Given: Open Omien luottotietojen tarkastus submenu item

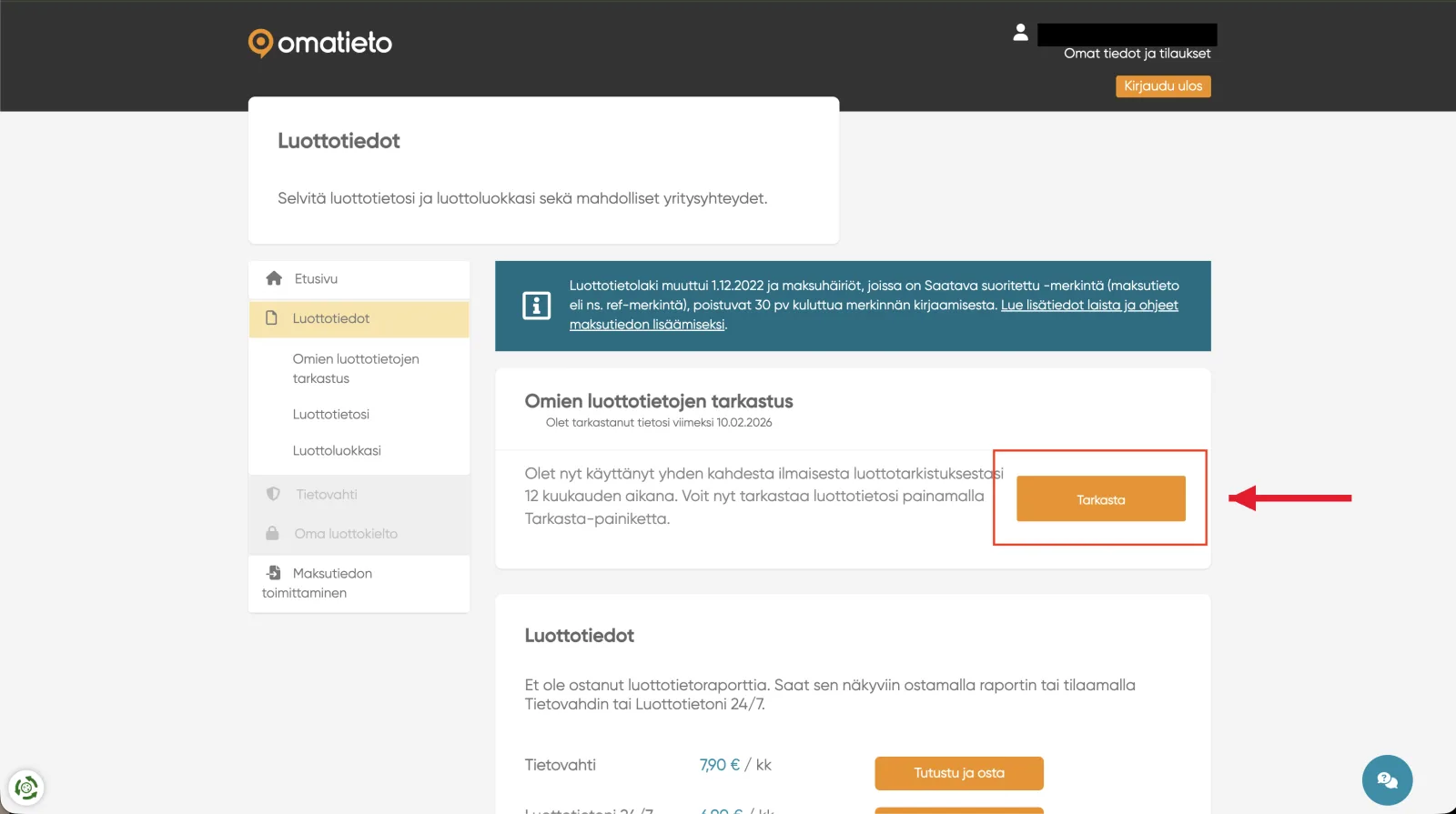Looking at the screenshot, I should click(x=356, y=368).
